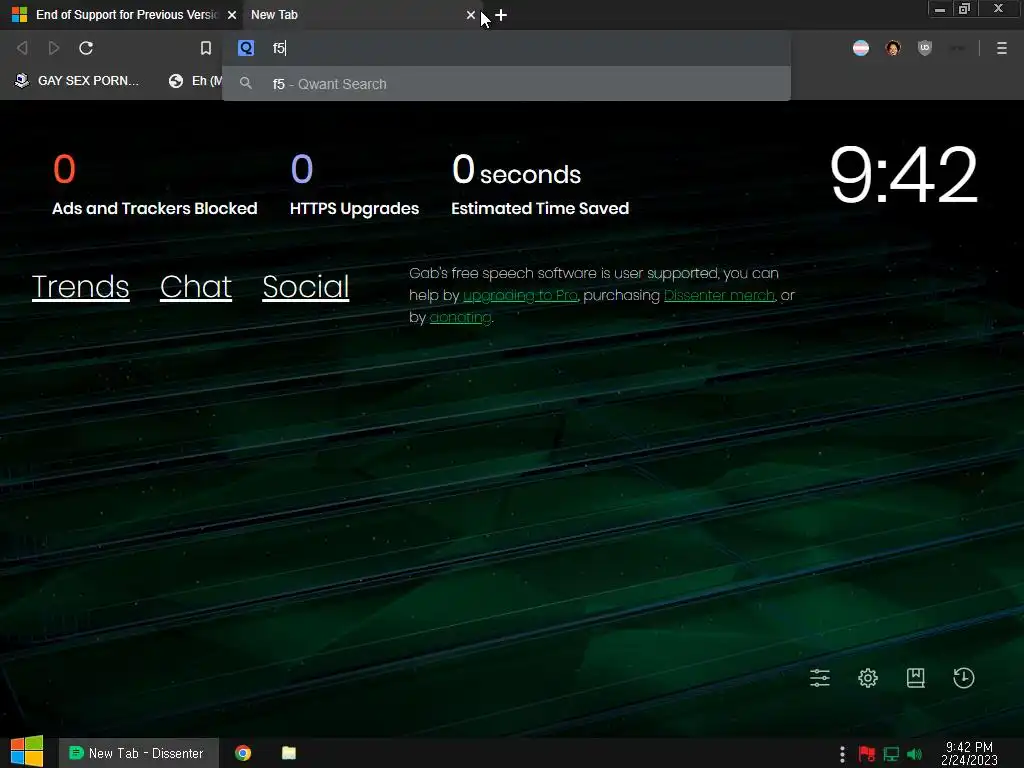This screenshot has width=1024, height=768.
Task: Click the browser back arrow
Action: point(22,48)
